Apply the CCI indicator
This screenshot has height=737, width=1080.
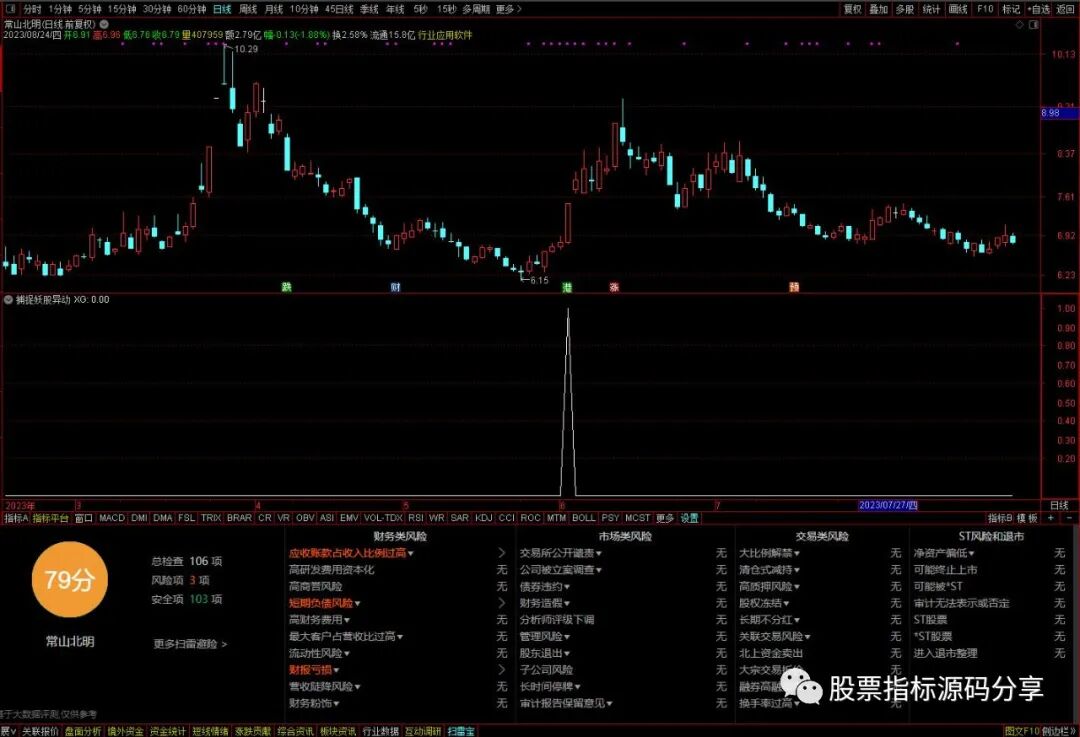507,518
